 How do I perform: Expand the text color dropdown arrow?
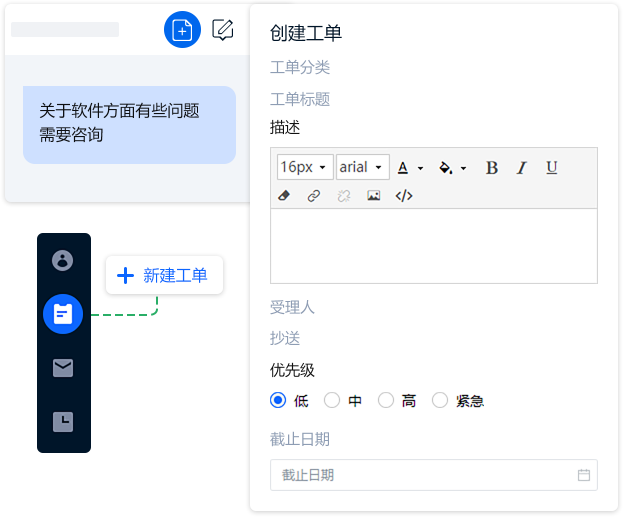click(421, 168)
